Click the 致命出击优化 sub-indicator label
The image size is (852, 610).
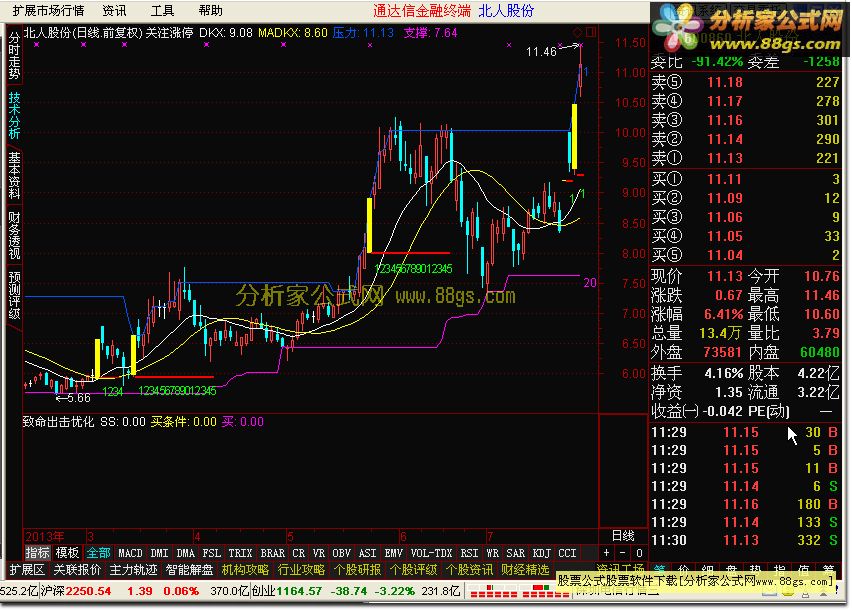(x=58, y=422)
